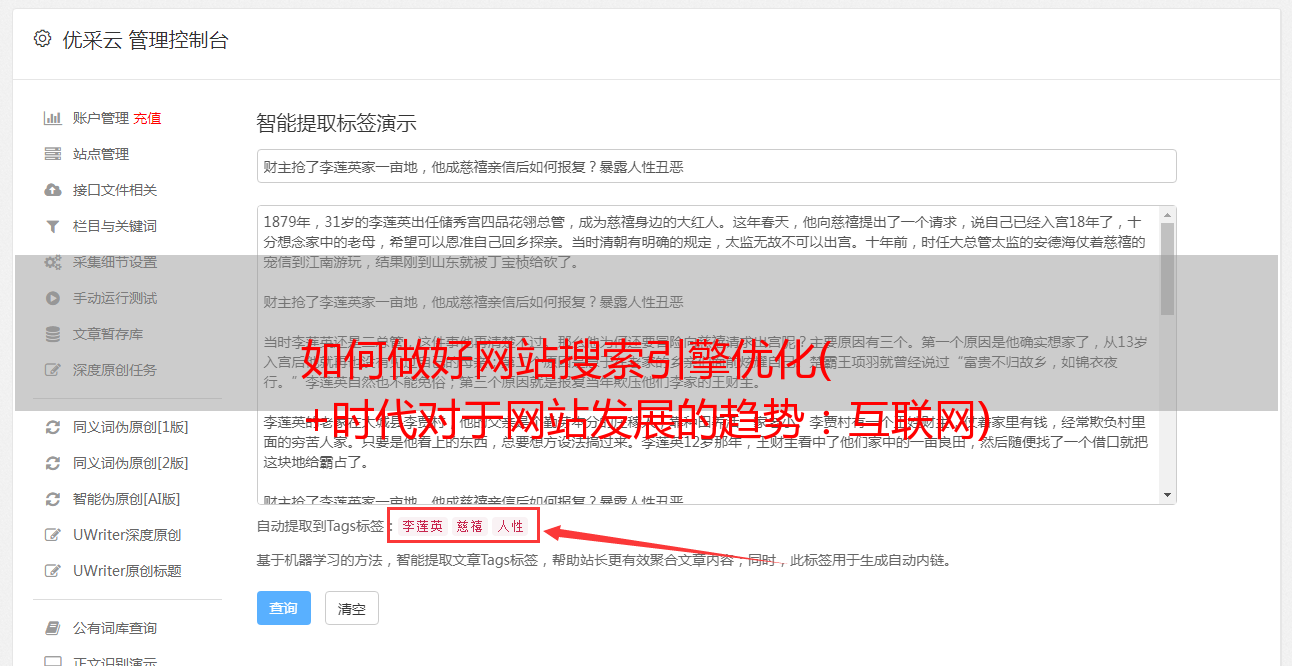
Task: Click the refresh icon beside 智能伪原创[AI版]
Action: 53,499
